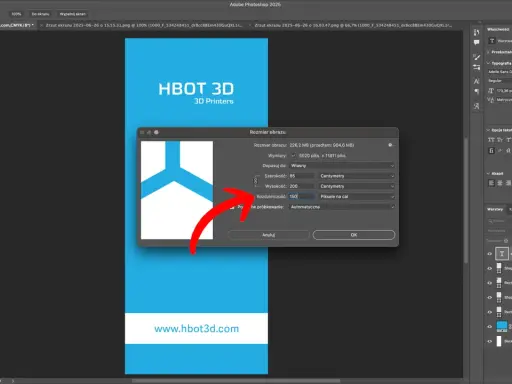The width and height of the screenshot is (512, 384).
Task: Hide the blue fill layer with its eye icon
Action: [x=489, y=327]
